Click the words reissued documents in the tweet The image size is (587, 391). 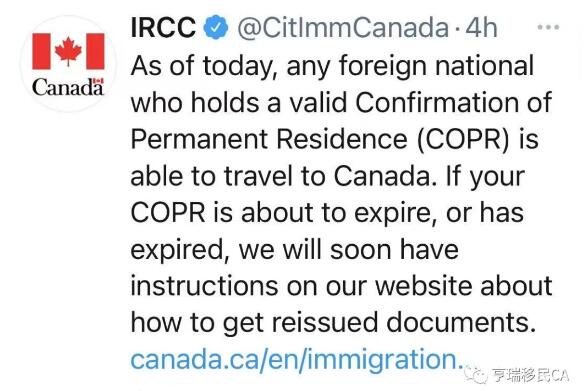(x=404, y=322)
